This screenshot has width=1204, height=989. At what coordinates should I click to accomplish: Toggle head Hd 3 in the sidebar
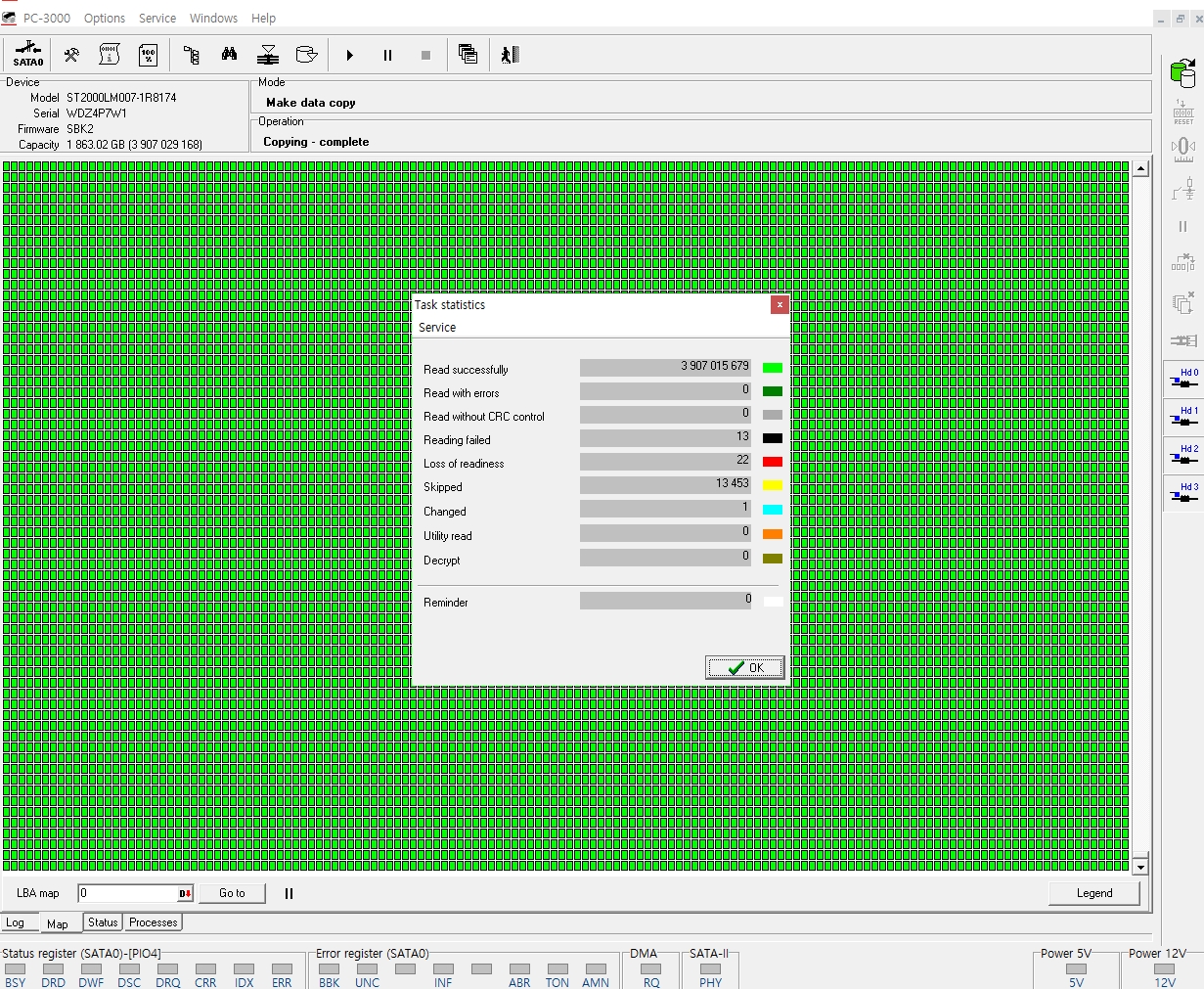tap(1183, 495)
